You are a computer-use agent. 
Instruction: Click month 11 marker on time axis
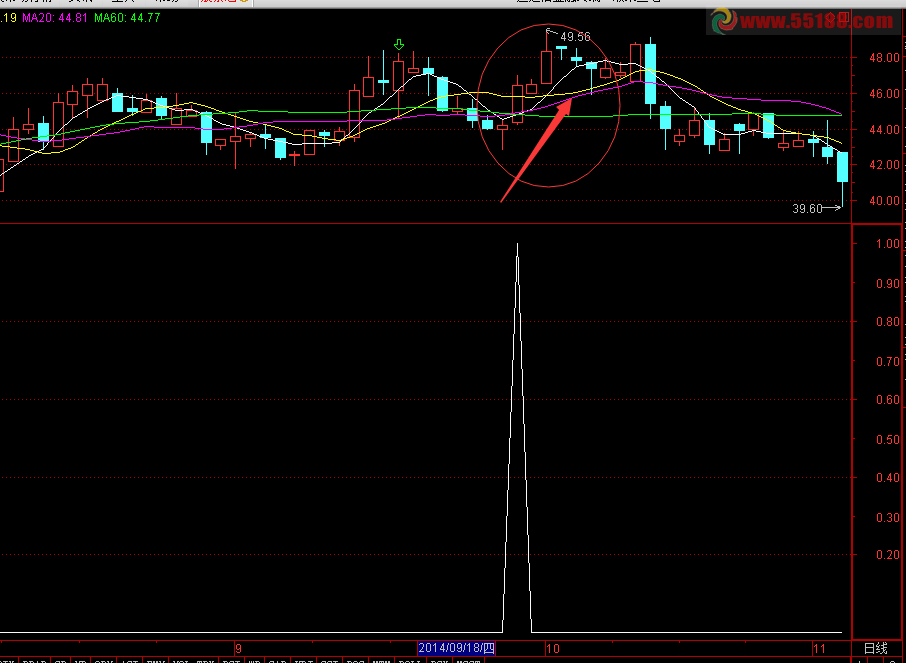tap(818, 648)
